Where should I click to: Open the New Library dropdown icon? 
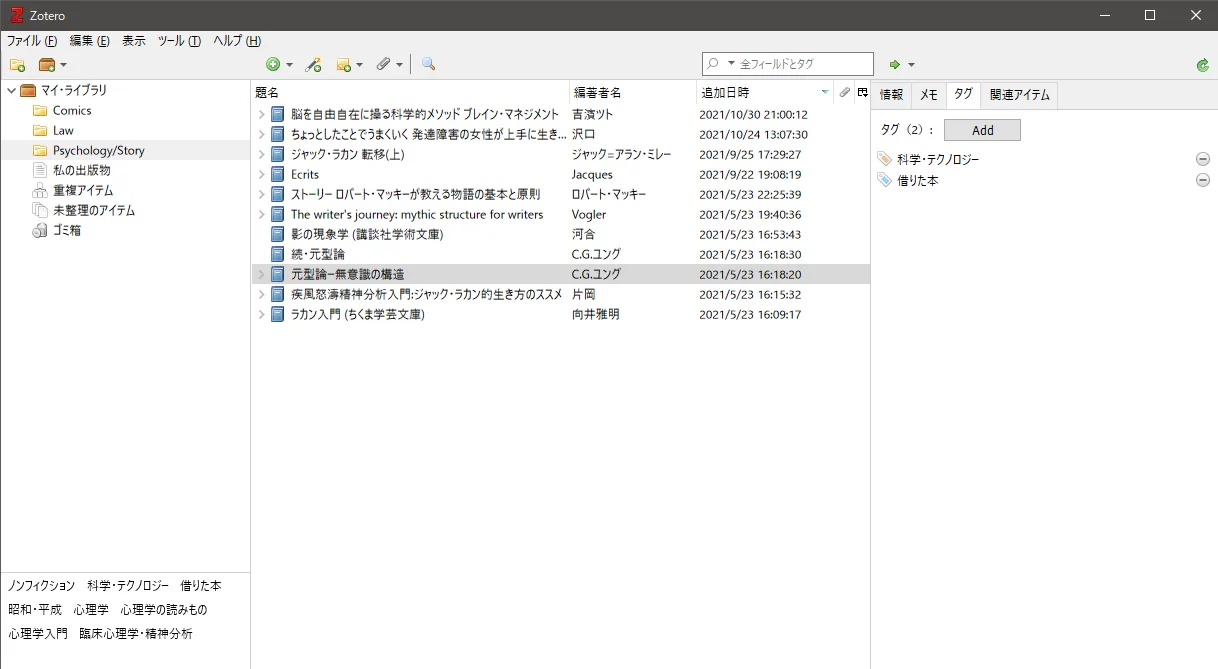coord(52,65)
